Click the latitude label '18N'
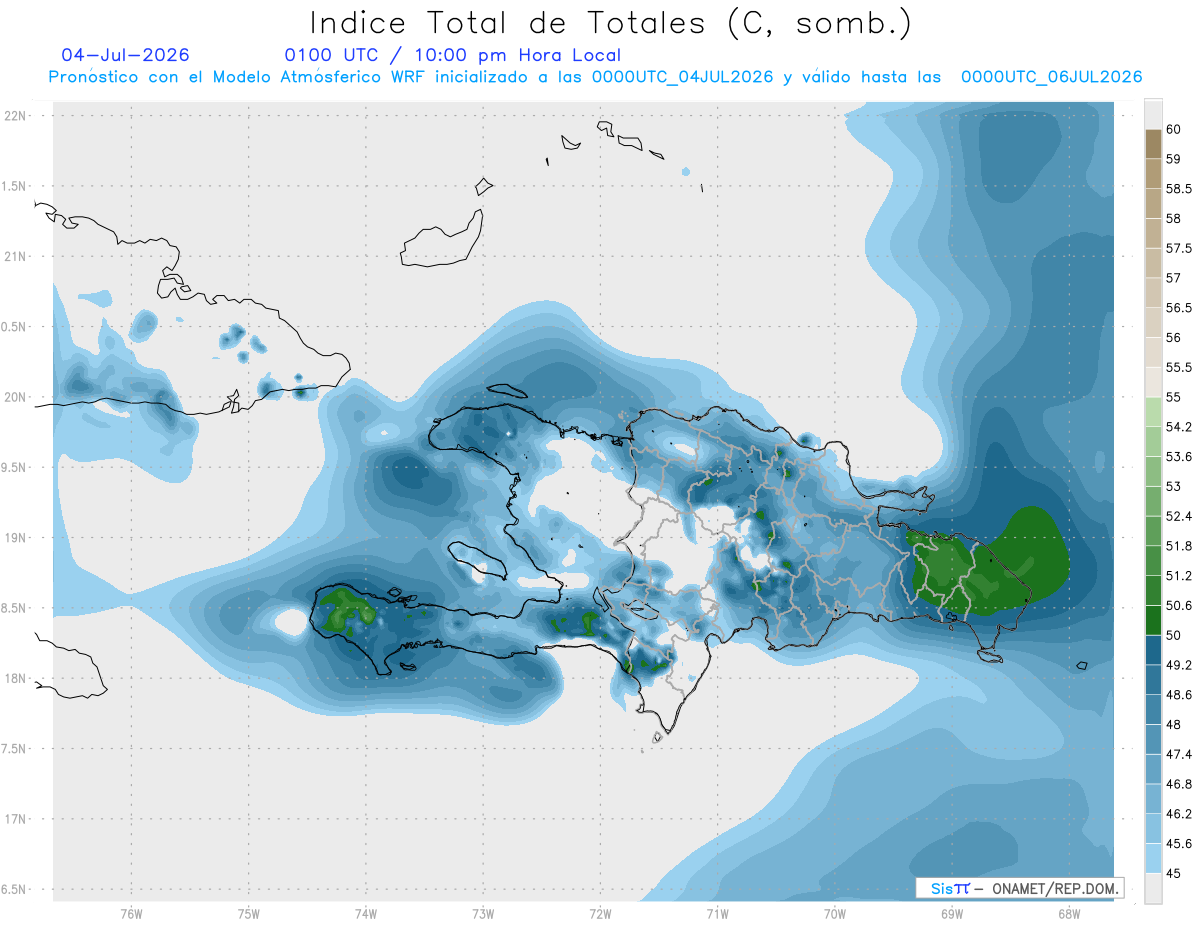1200x927 pixels. click(x=15, y=678)
